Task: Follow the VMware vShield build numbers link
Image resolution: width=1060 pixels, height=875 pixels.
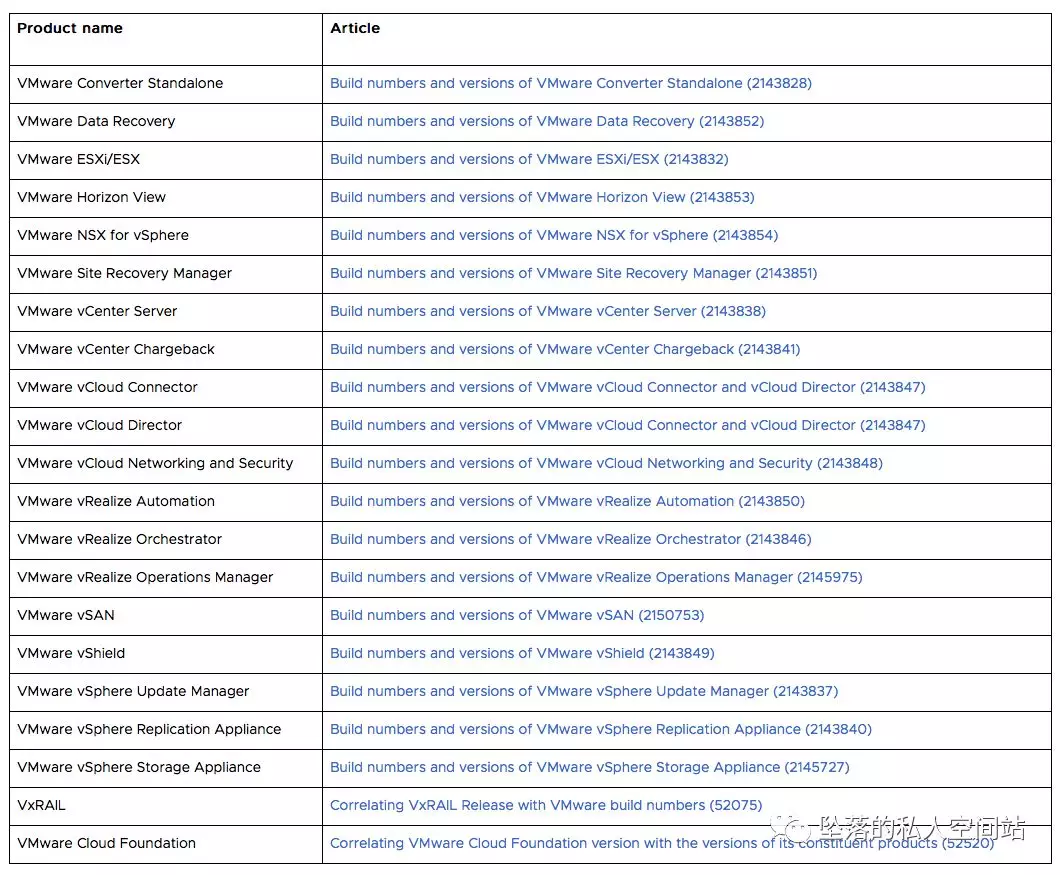Action: (x=522, y=653)
